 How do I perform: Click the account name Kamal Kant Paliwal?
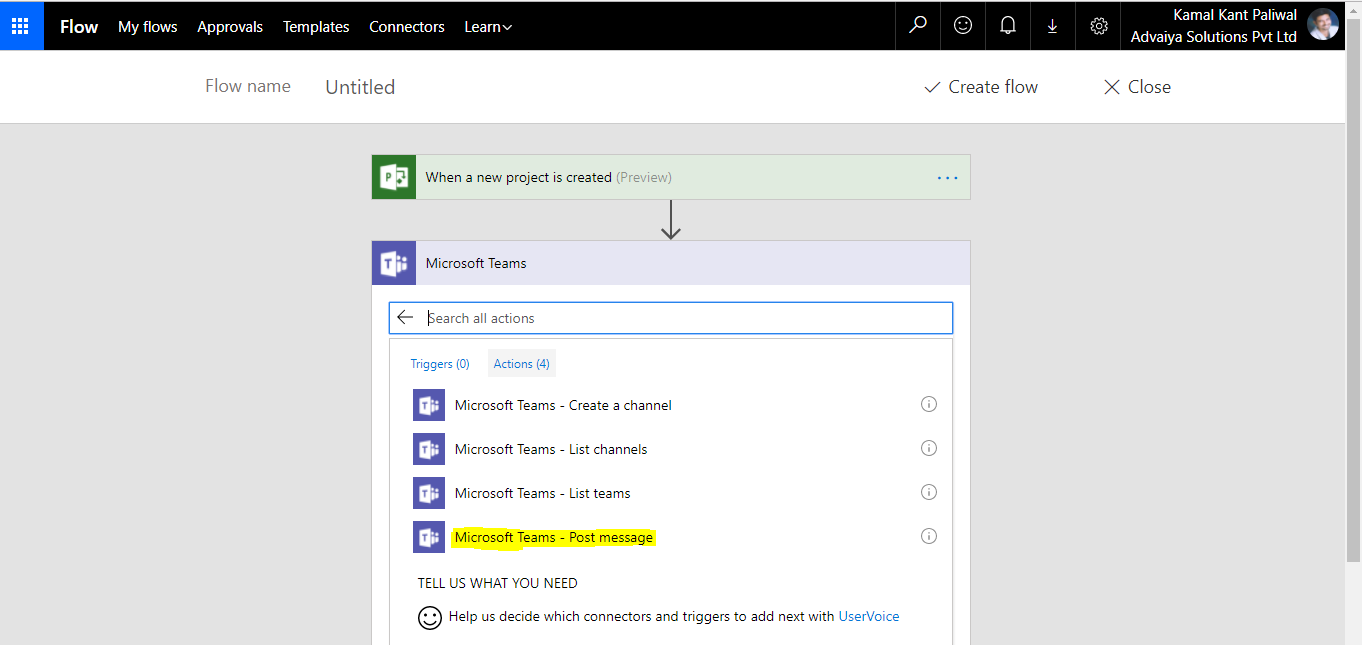1235,15
